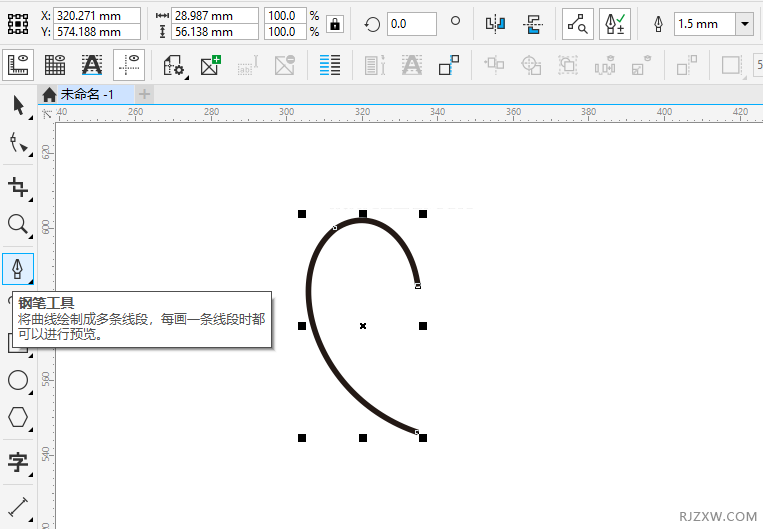
Task: Open the Options gear dropdown in toolbar
Action: tap(174, 66)
